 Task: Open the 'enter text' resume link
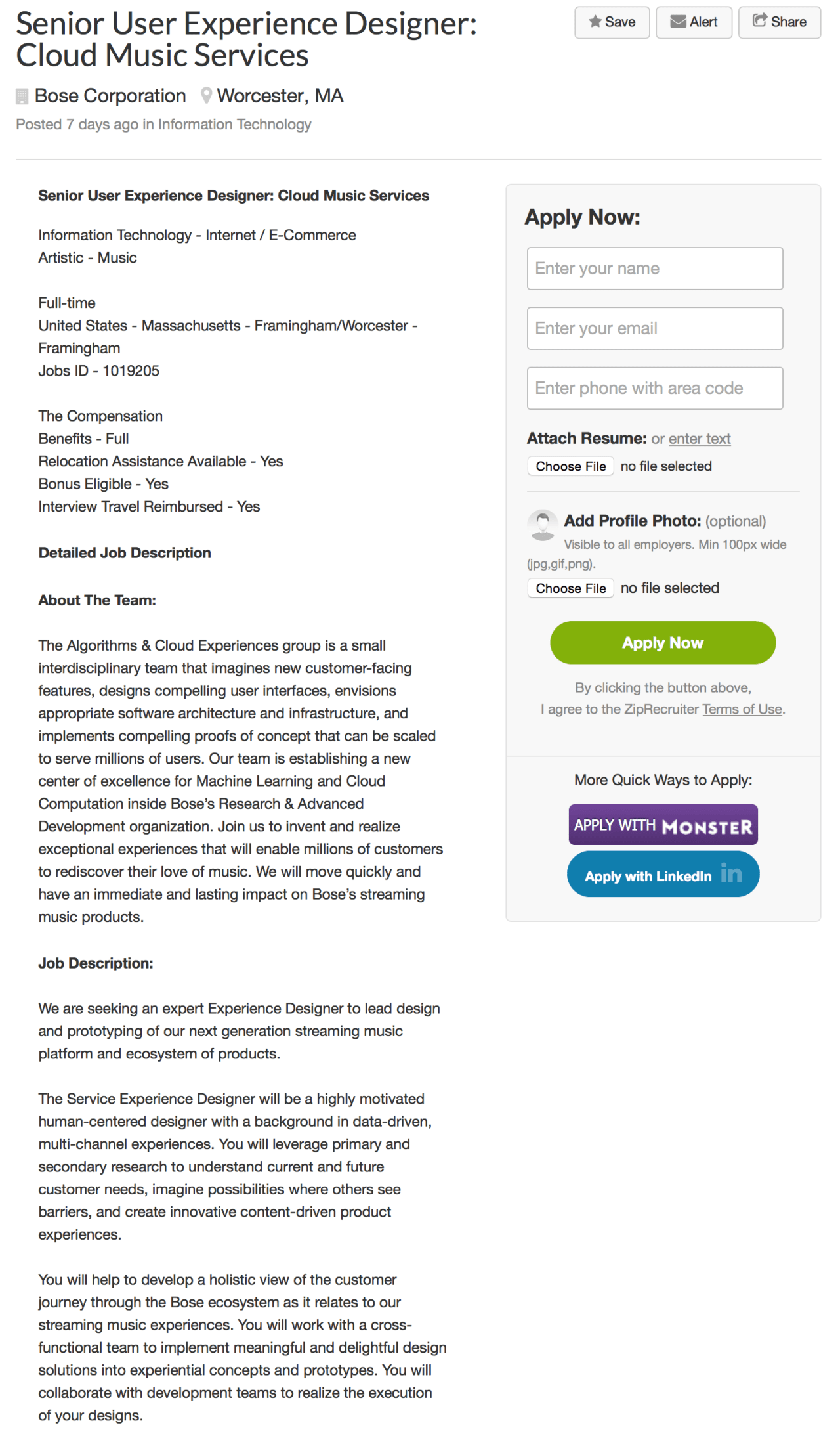700,439
